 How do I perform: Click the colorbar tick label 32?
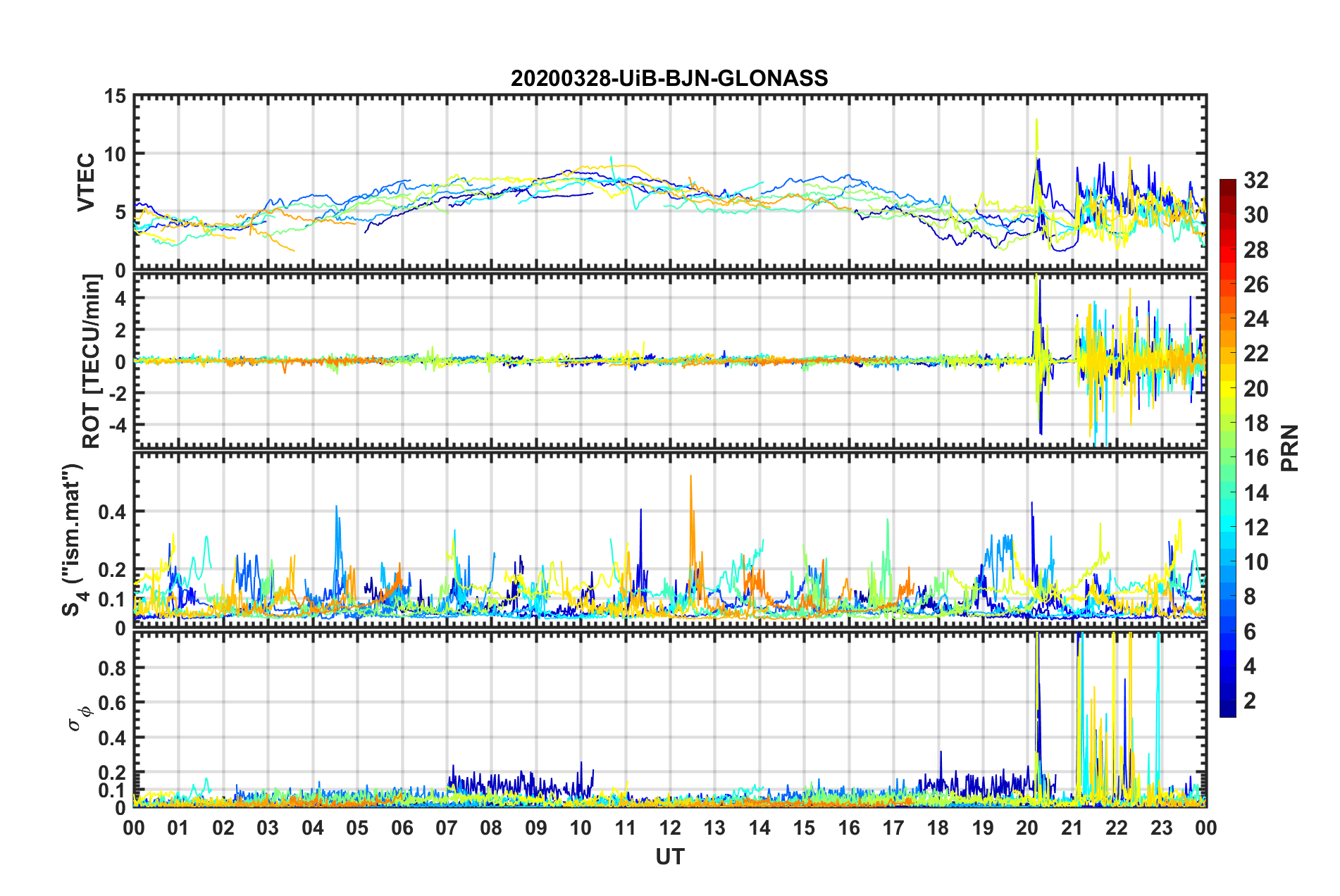tap(1256, 180)
